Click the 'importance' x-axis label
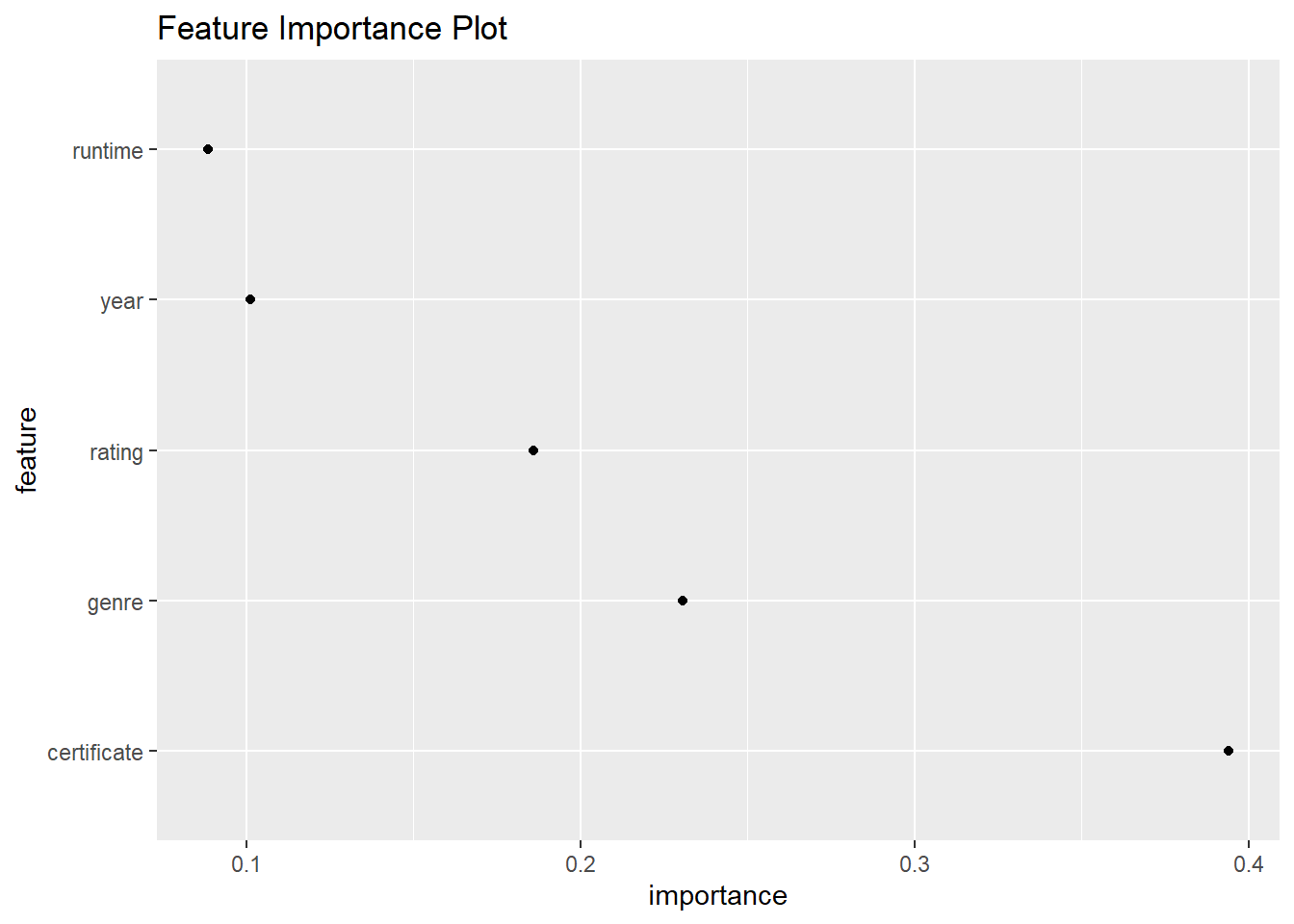 point(717,896)
